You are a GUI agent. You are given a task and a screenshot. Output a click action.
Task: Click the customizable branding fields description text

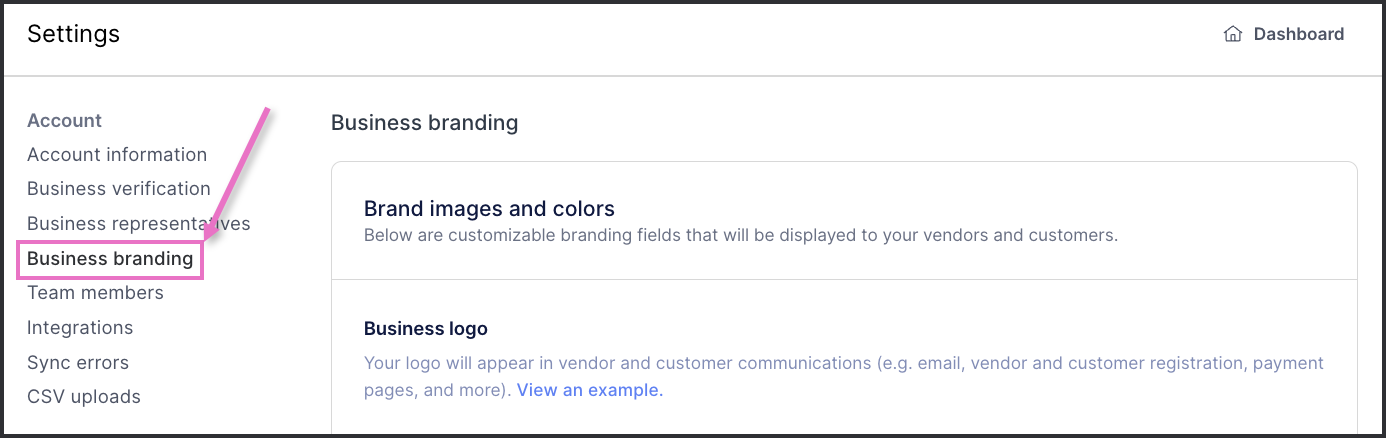click(x=740, y=236)
